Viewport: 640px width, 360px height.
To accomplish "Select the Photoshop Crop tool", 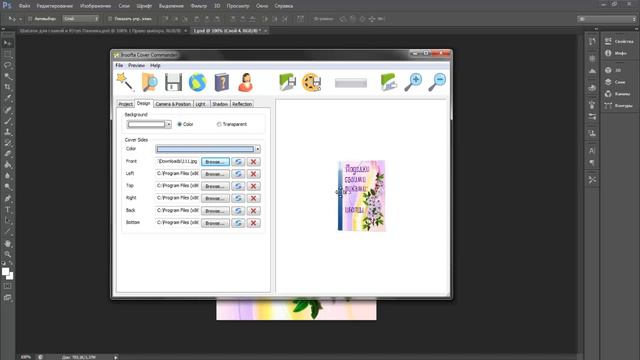I will pyautogui.click(x=7, y=87).
